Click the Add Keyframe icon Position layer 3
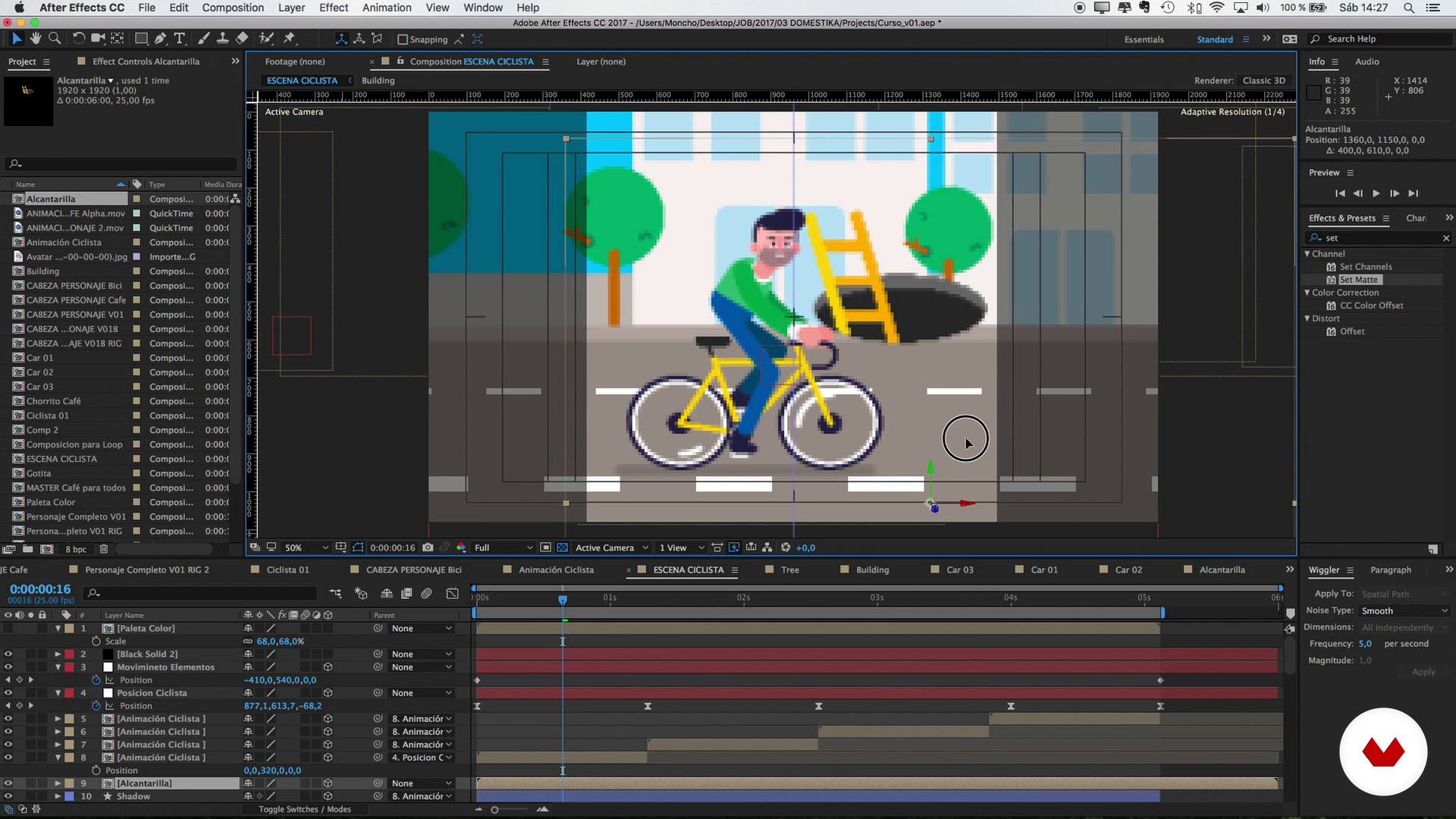 19,680
